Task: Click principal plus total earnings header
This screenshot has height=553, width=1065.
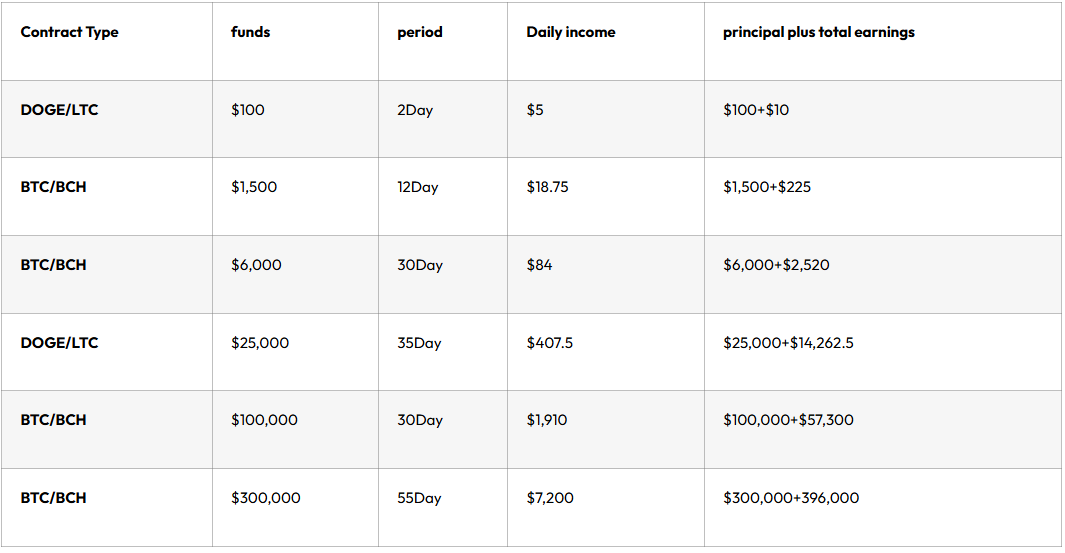Action: tap(818, 32)
